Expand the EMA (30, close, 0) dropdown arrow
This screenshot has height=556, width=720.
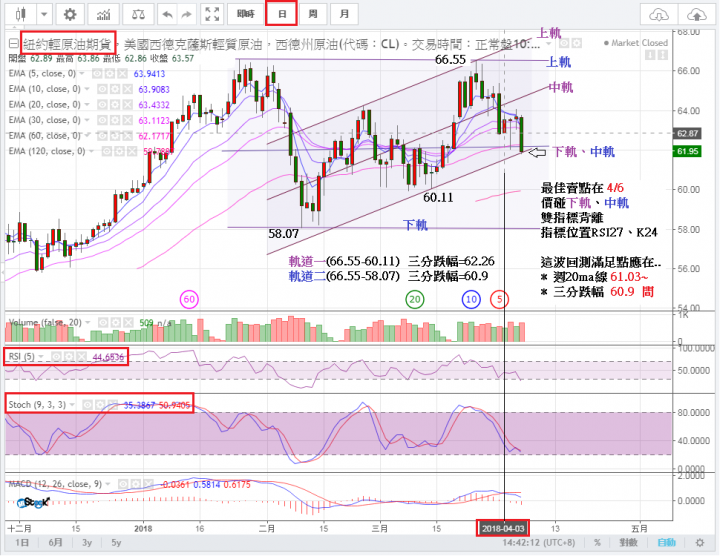[87, 120]
